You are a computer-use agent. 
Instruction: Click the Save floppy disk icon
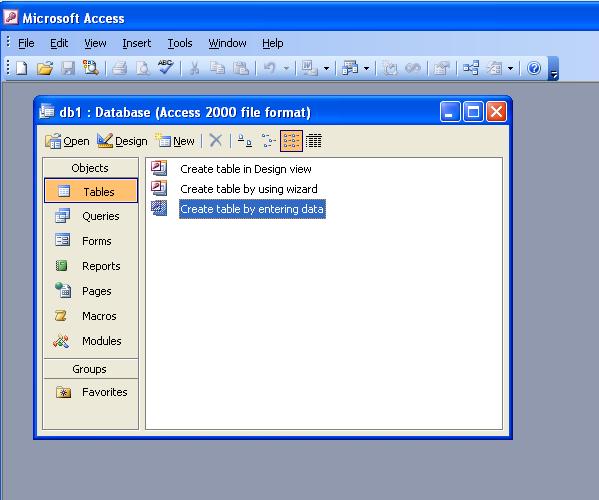pos(68,68)
